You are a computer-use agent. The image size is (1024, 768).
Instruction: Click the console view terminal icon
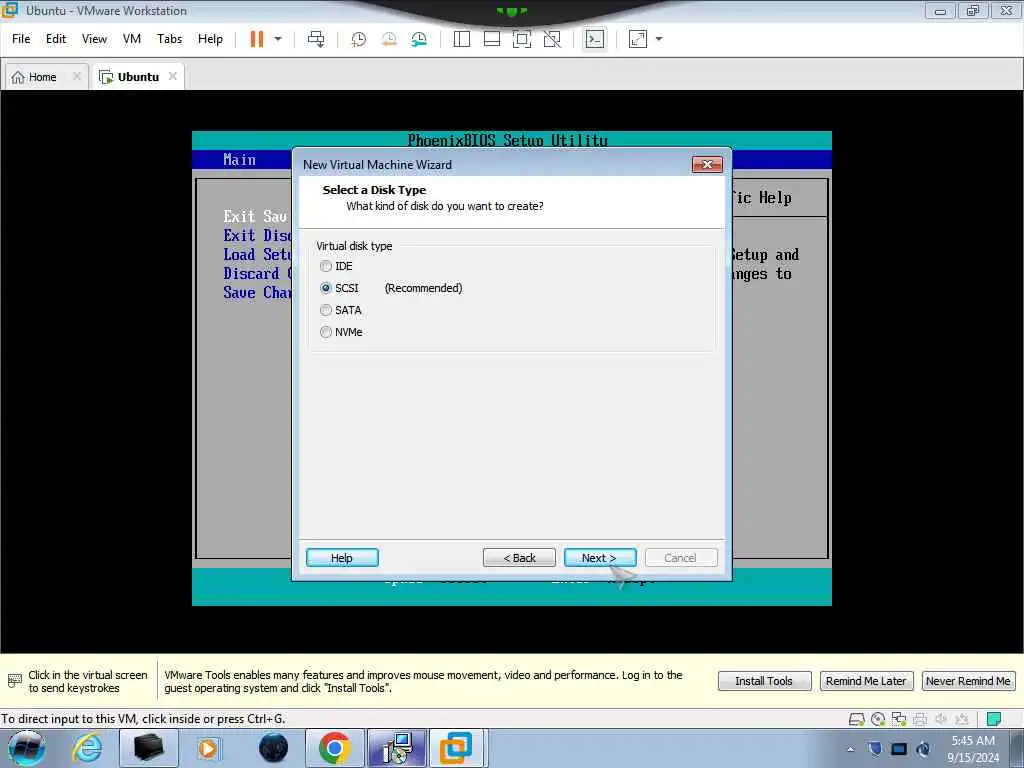(x=594, y=39)
